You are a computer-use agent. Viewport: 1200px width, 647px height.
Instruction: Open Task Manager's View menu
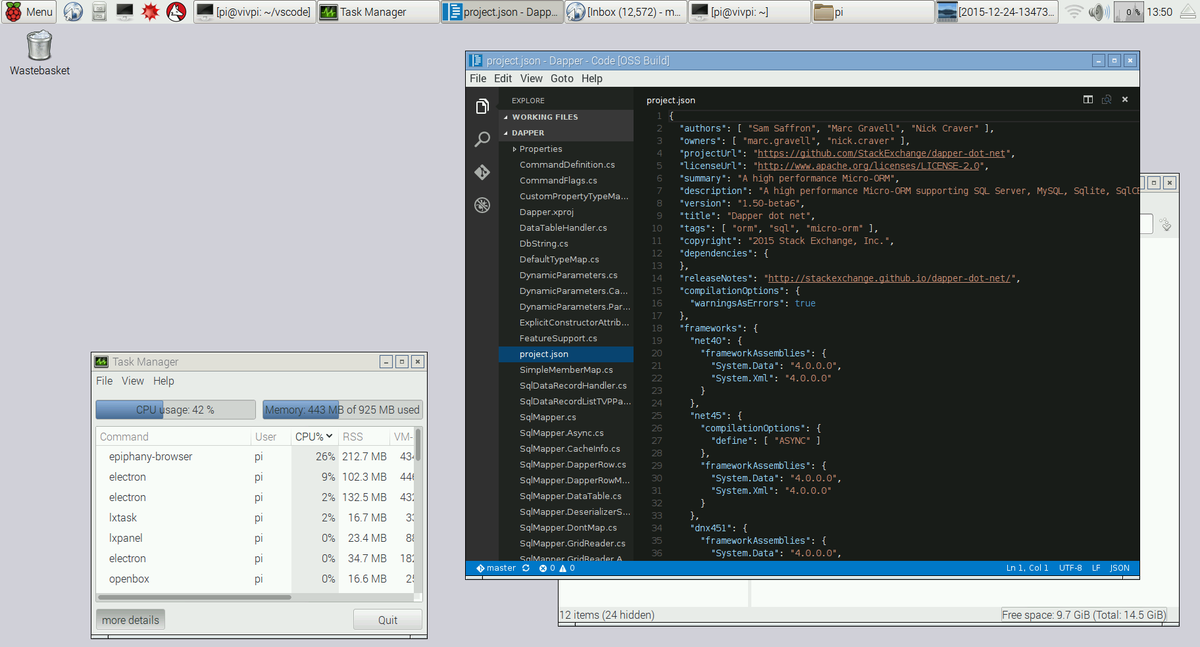[x=133, y=381]
